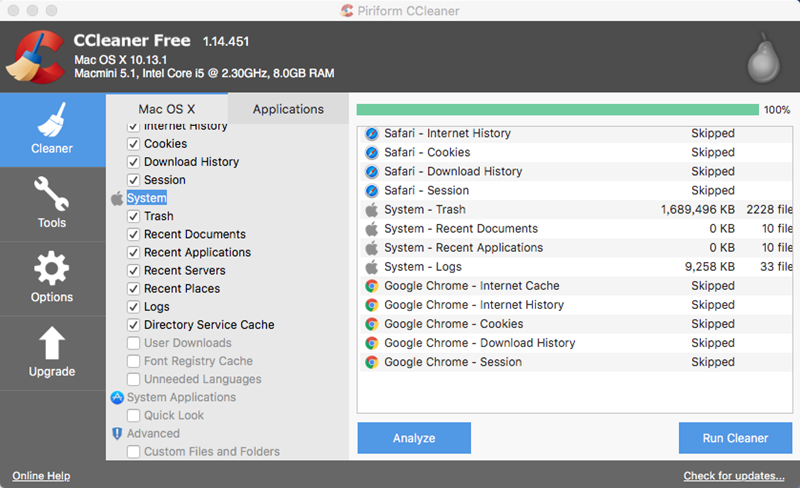Uncheck the Session checkbox
800x488 pixels.
133,180
